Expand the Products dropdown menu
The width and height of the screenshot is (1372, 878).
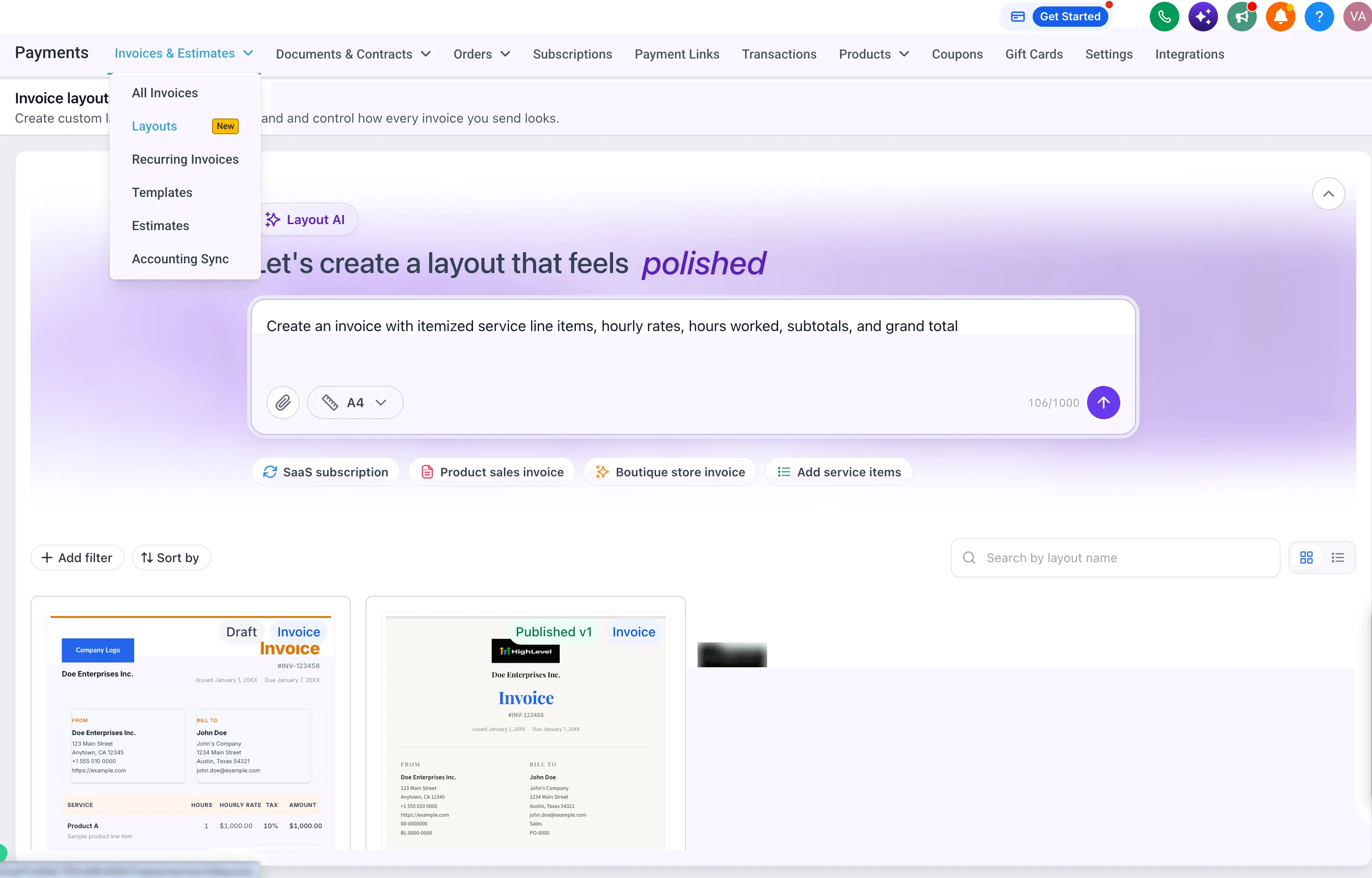click(874, 54)
